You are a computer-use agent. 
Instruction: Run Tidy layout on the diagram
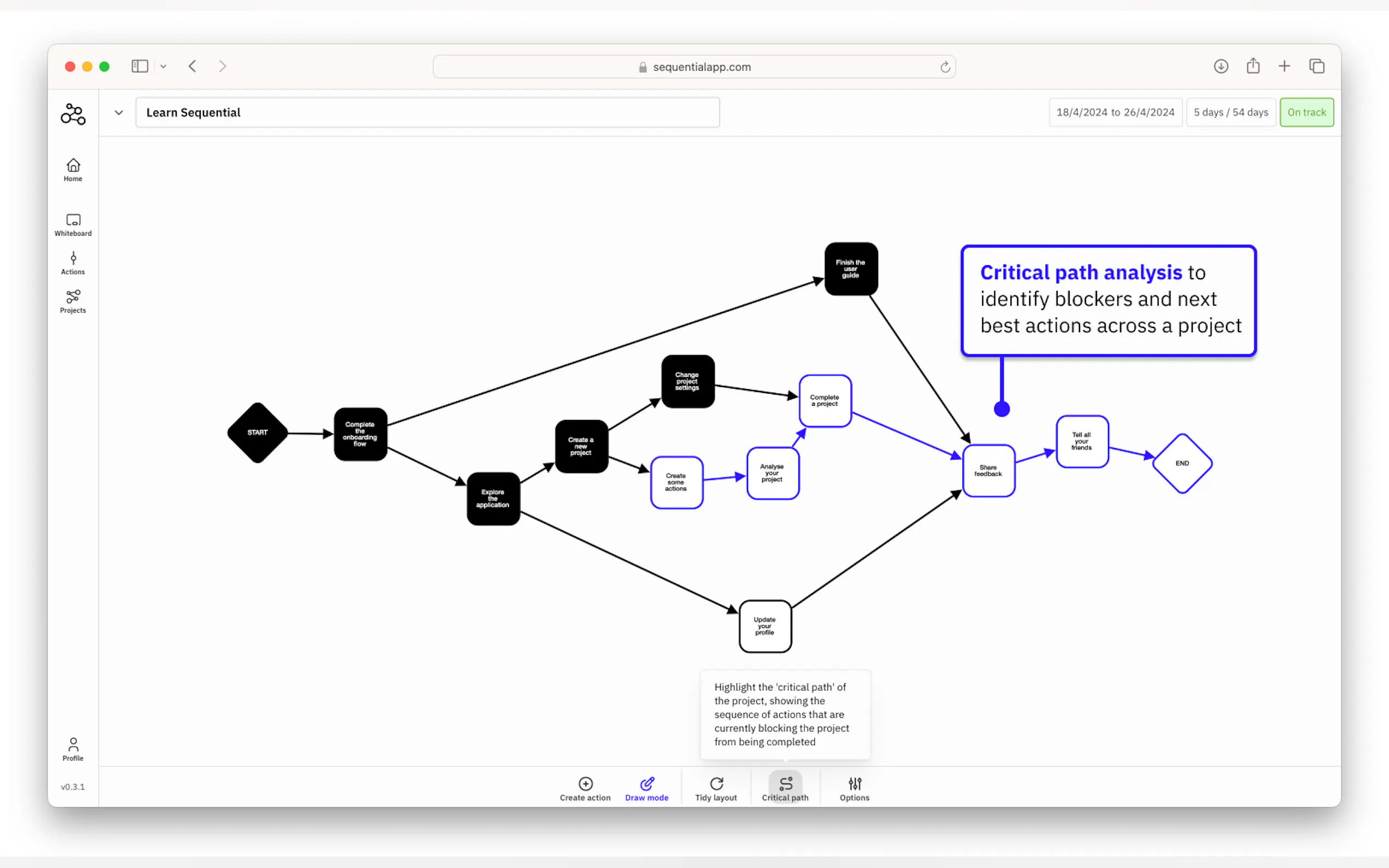pos(715,789)
